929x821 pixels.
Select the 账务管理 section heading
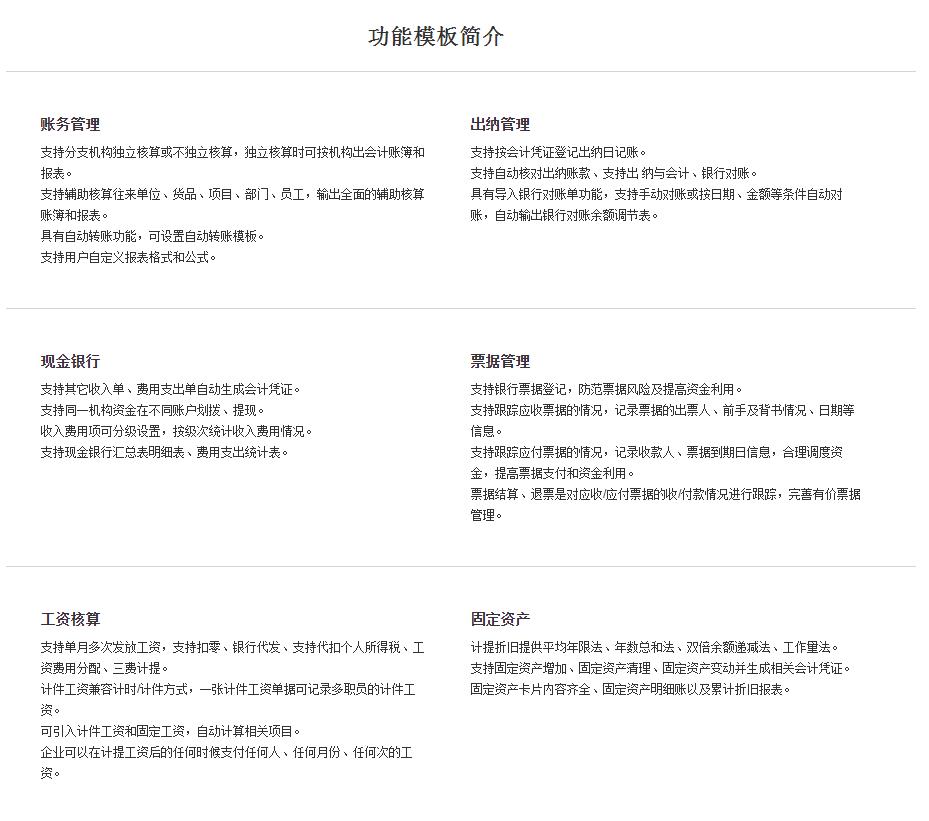[x=70, y=125]
